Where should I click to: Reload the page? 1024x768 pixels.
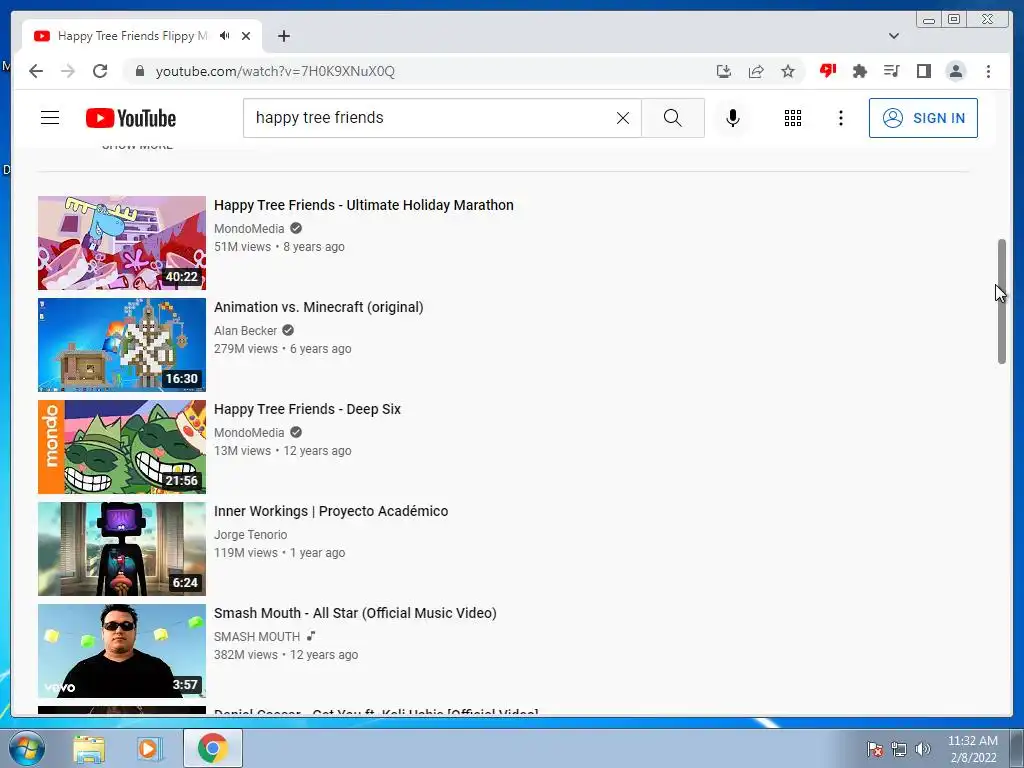[100, 71]
